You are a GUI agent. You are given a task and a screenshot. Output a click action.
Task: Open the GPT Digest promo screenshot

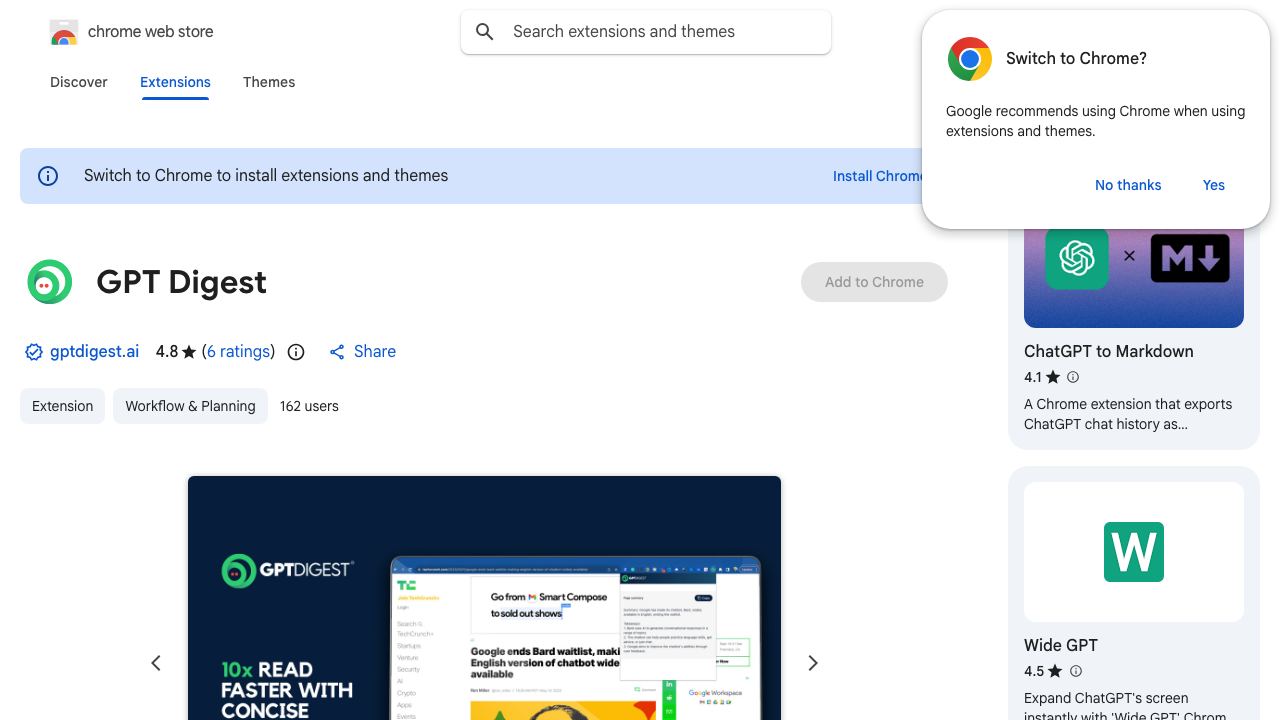484,598
